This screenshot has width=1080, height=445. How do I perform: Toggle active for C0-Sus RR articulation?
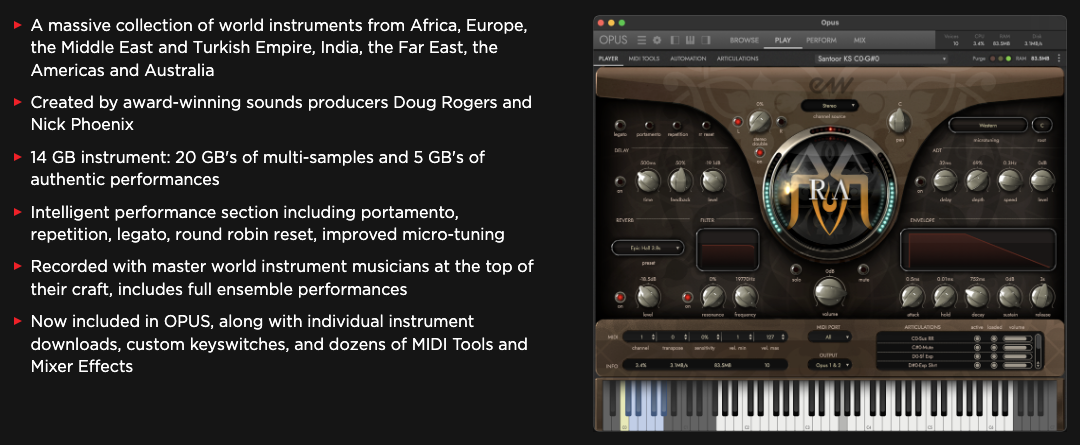tap(977, 339)
